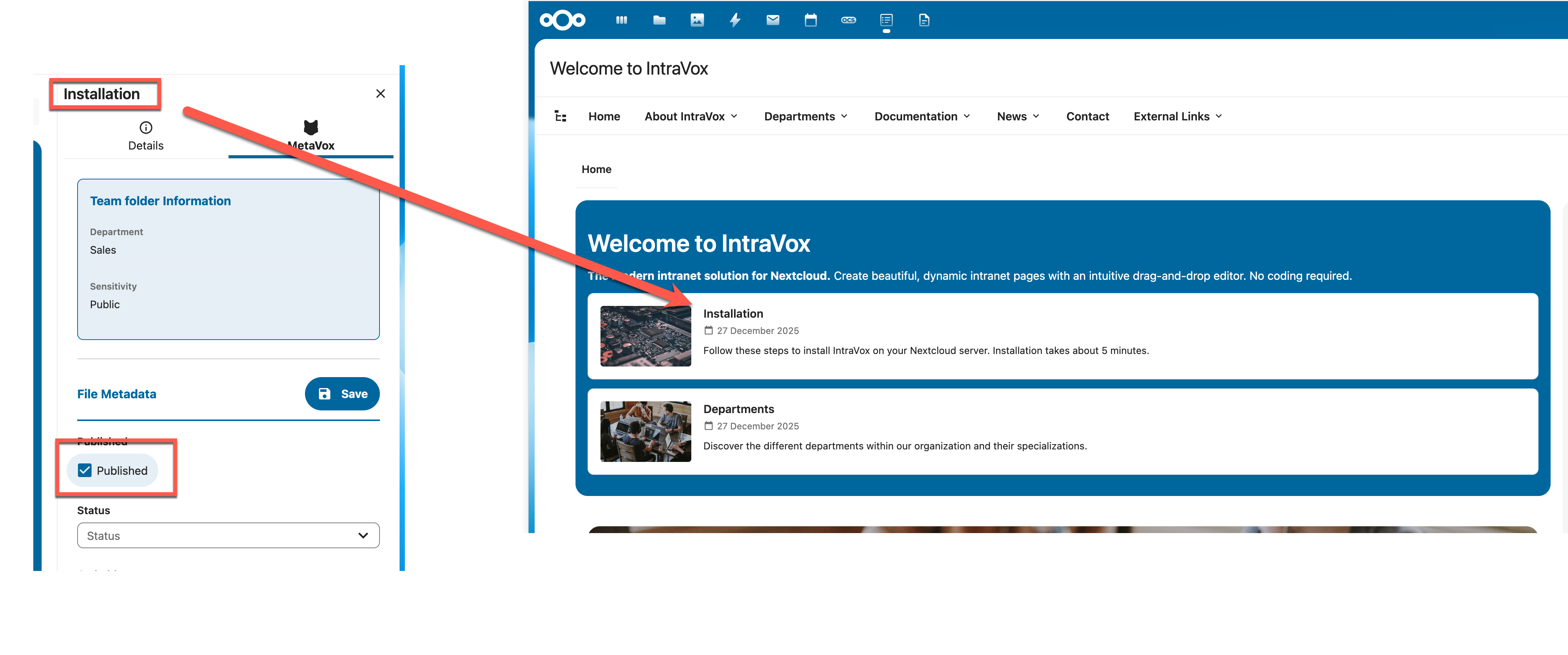Click the Installation circuit board thumbnail
The height and width of the screenshot is (655, 1568).
pos(646,336)
